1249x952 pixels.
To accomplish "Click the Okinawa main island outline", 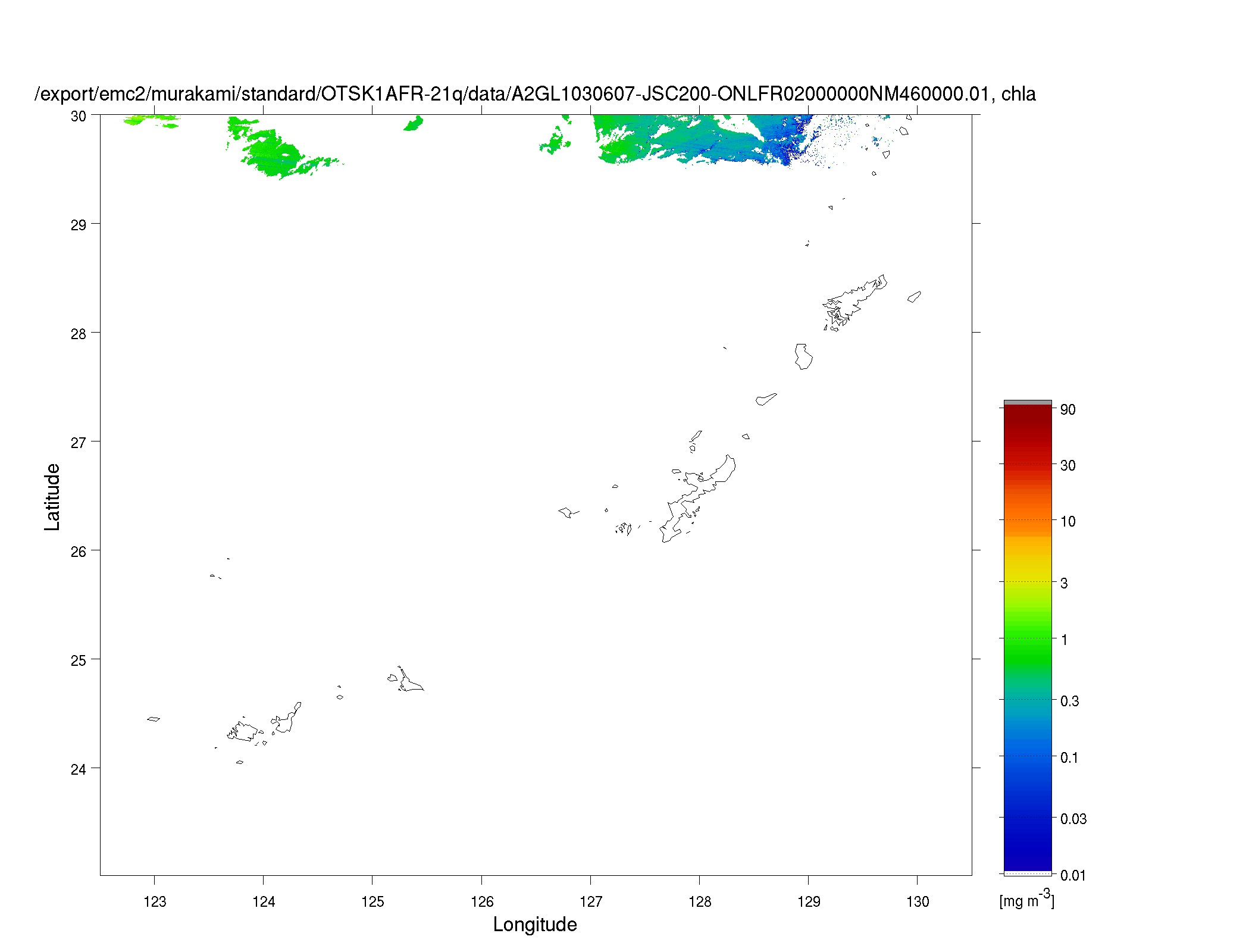I will coord(697,499).
